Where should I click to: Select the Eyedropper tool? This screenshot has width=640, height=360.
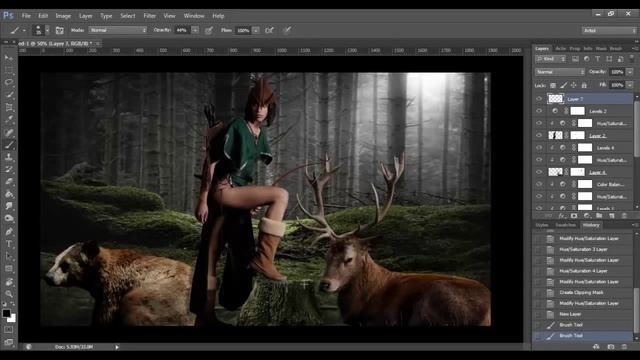coord(9,120)
